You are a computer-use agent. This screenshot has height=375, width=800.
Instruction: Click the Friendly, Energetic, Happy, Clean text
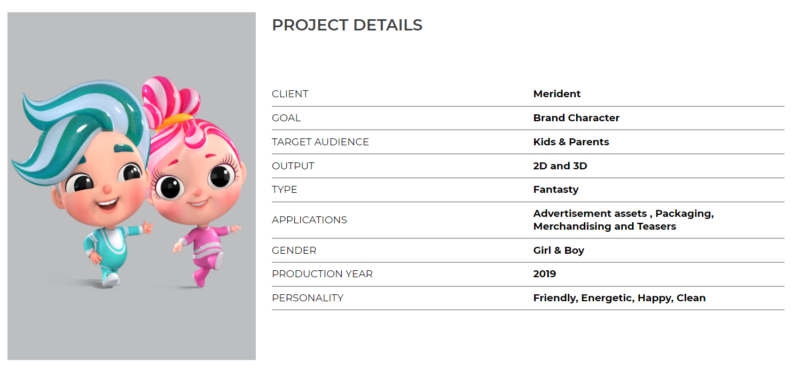(619, 298)
